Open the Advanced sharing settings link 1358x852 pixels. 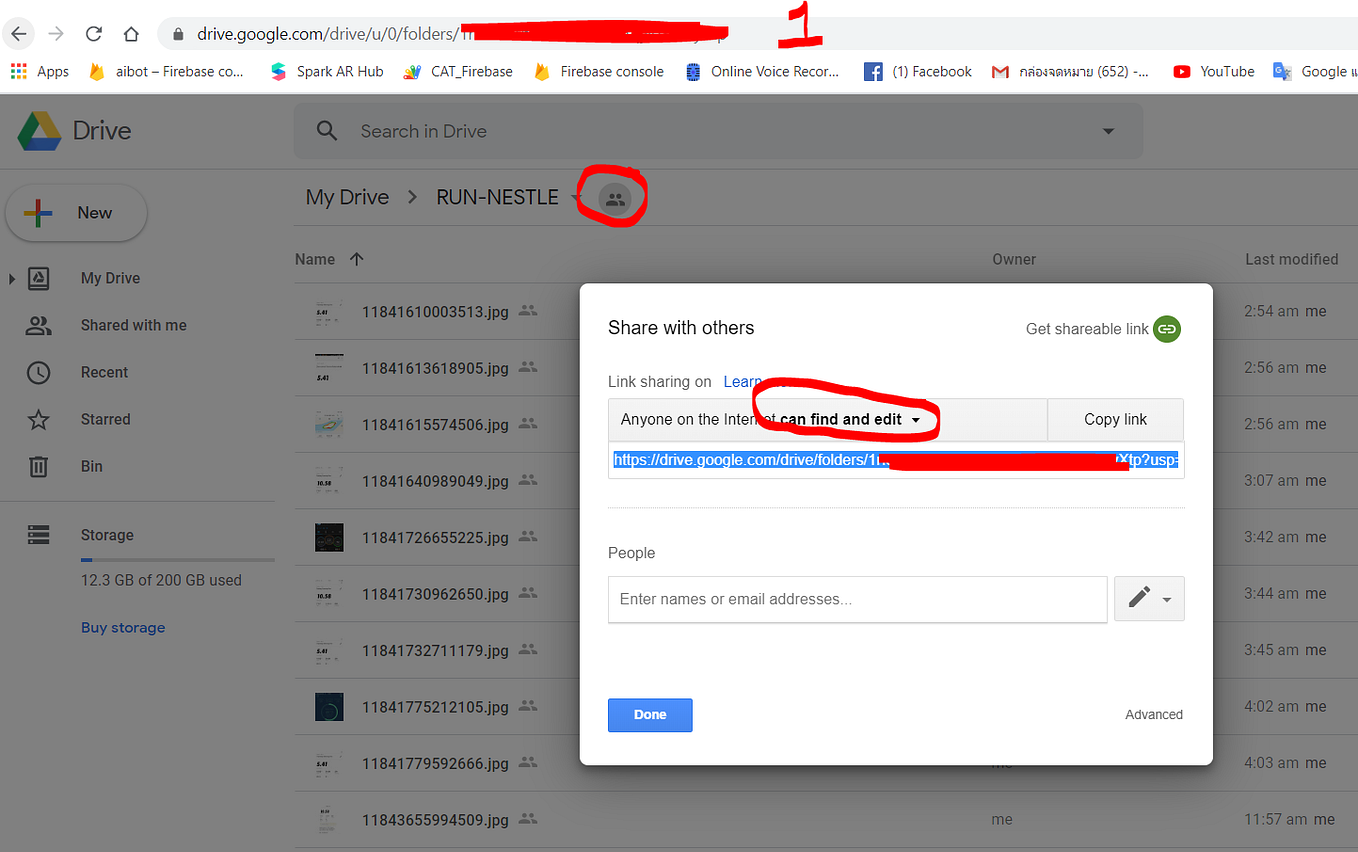(x=1153, y=714)
